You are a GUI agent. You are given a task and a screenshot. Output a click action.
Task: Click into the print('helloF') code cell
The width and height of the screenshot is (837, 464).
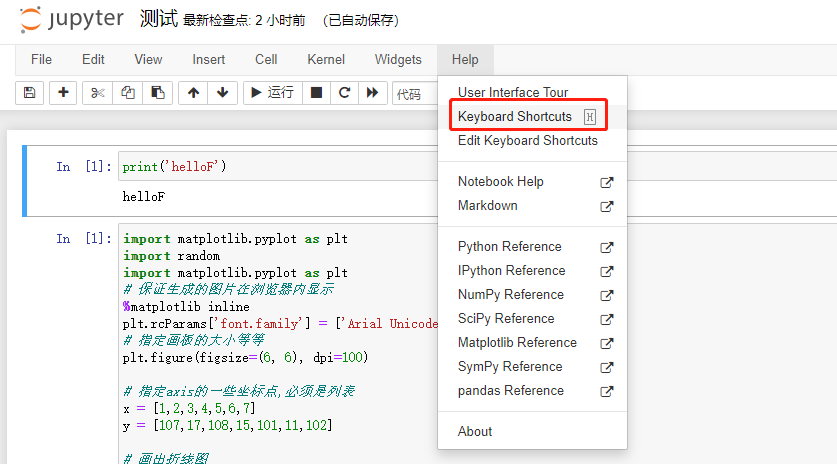click(278, 166)
